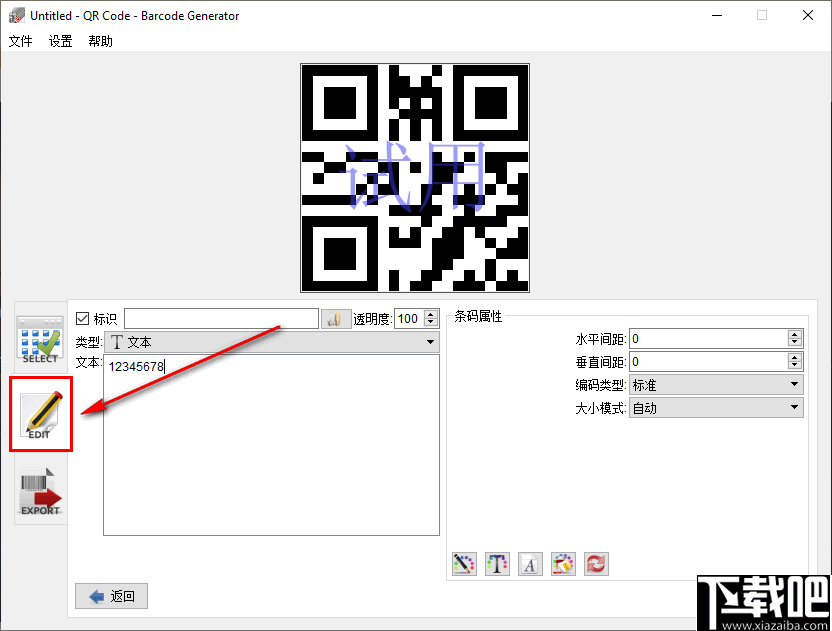Click the SELECT icon in the sidebar
832x631 pixels.
click(40, 340)
